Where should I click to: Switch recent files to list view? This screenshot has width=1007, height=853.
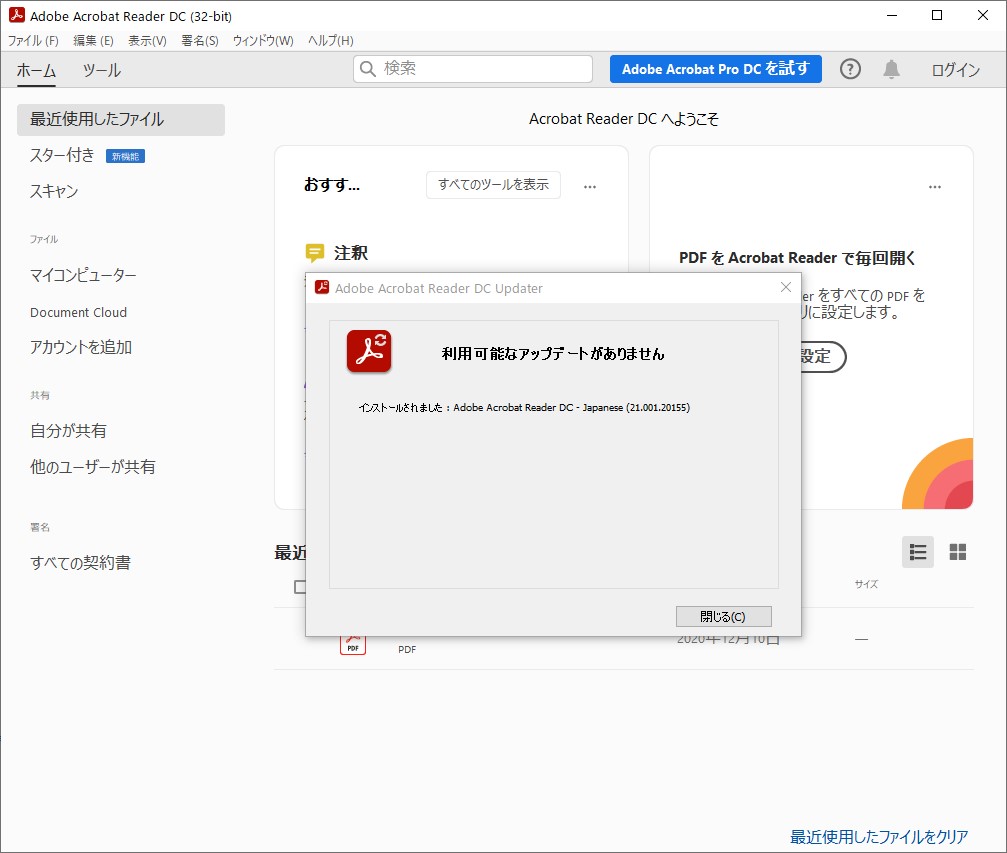pos(917,551)
